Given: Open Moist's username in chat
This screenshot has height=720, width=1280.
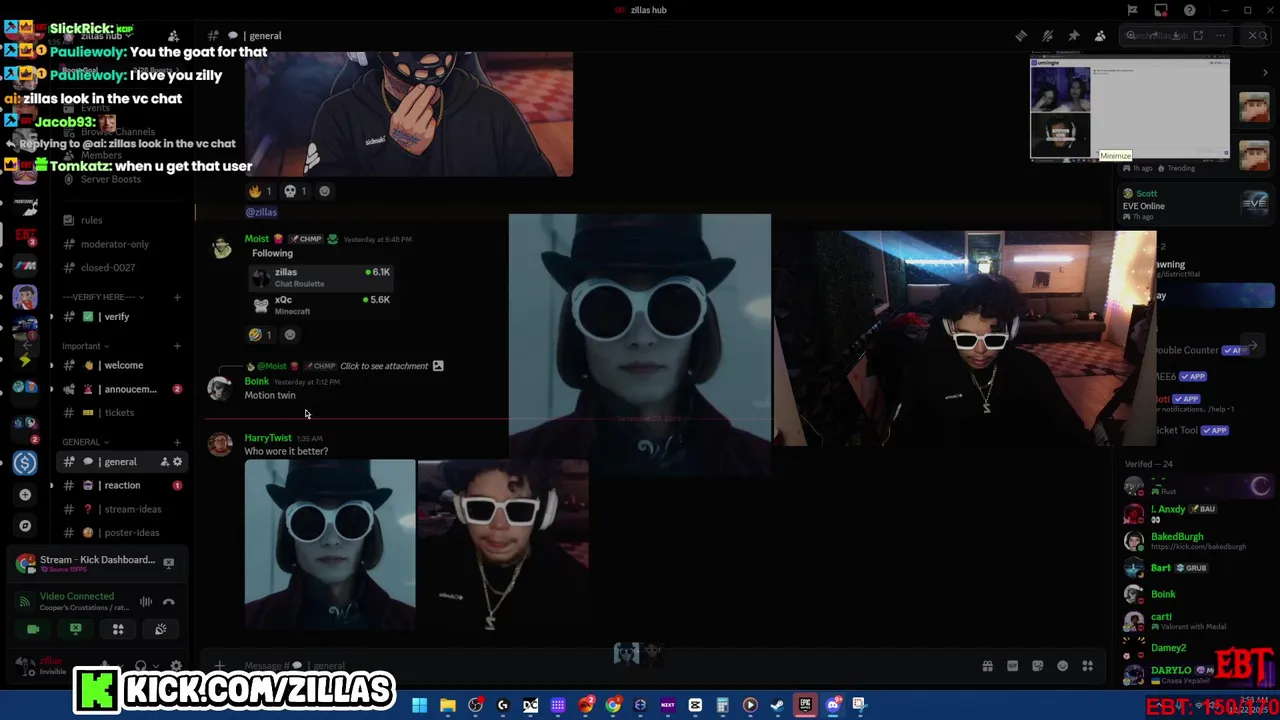Looking at the screenshot, I should coord(257,239).
